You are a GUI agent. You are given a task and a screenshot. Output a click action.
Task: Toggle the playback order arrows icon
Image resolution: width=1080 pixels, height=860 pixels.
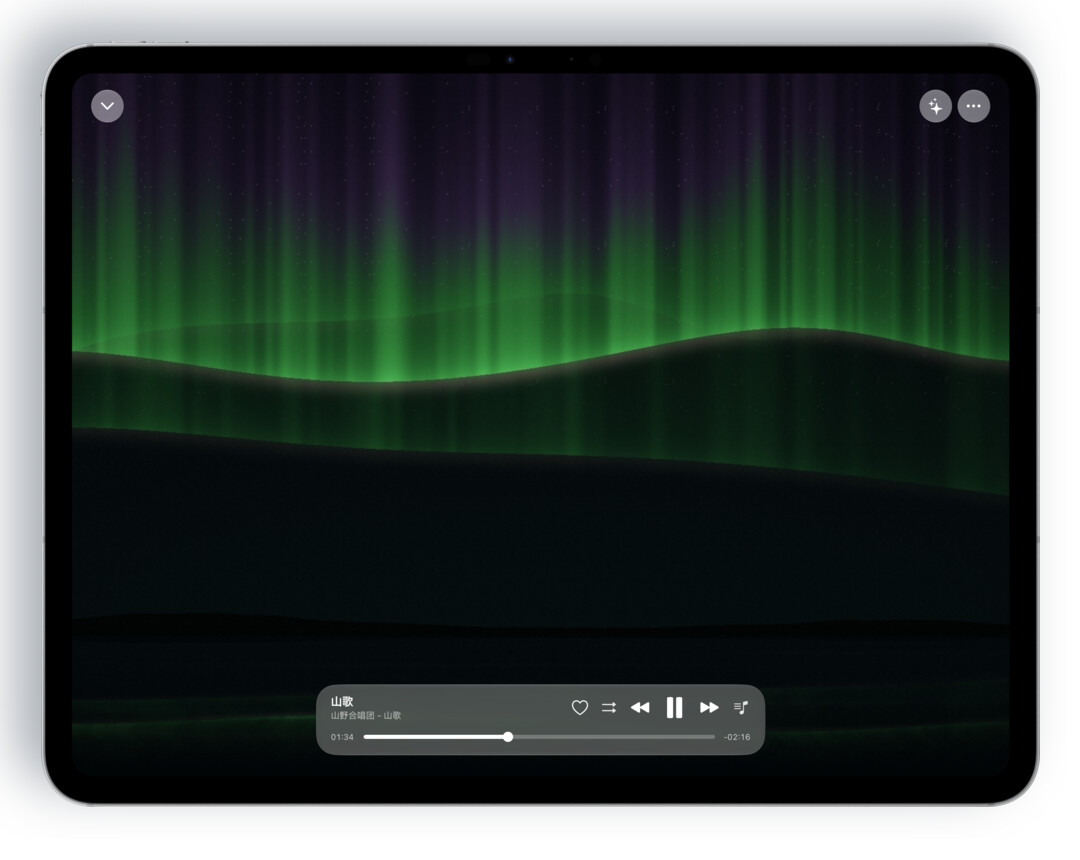(x=609, y=707)
